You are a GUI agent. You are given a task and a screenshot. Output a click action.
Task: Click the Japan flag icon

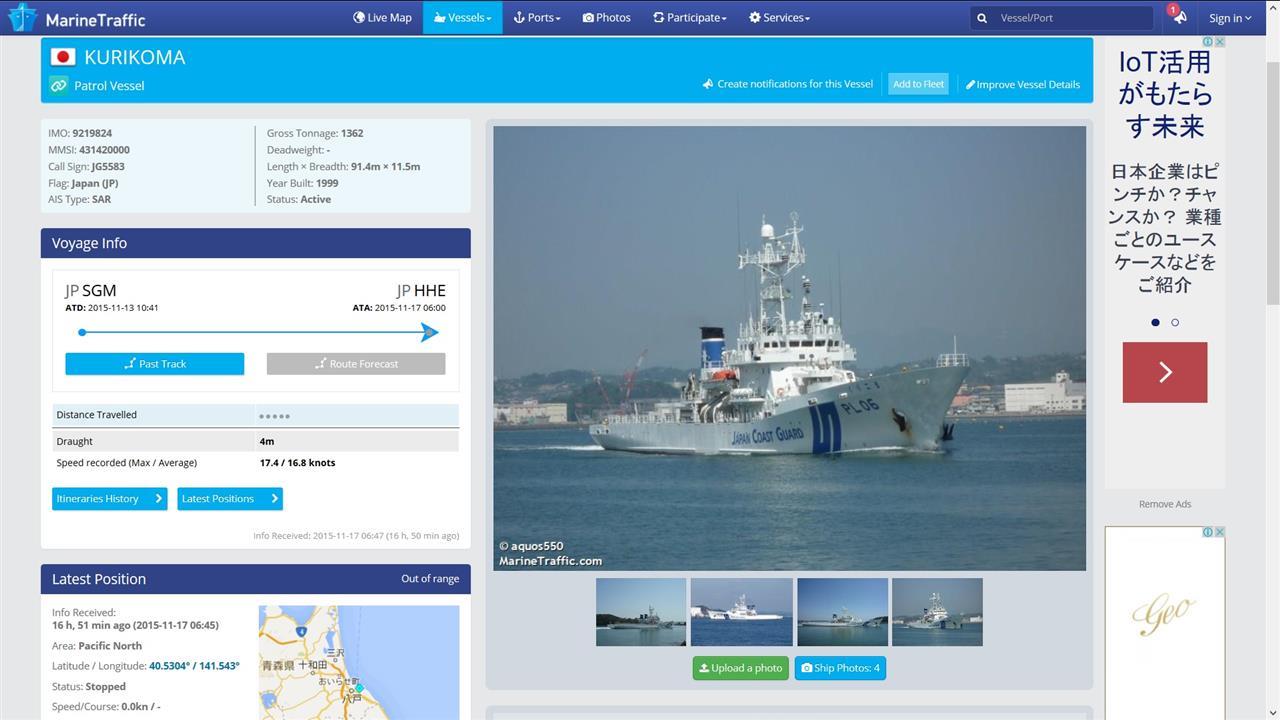point(63,57)
